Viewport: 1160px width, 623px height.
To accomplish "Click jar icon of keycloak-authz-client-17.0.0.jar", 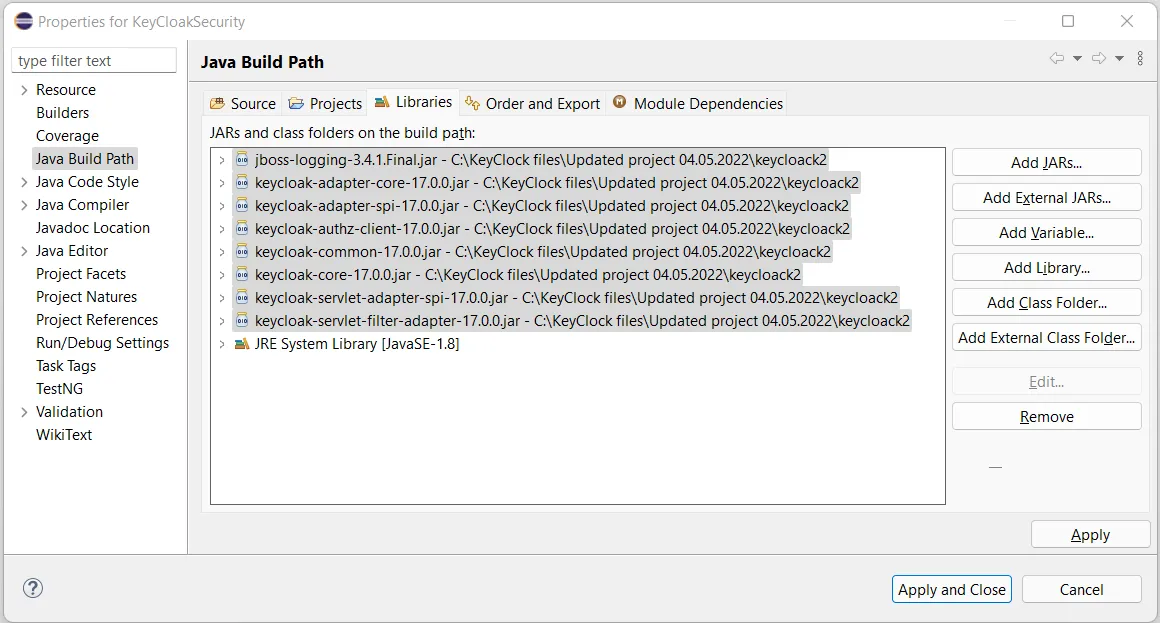I will 242,229.
